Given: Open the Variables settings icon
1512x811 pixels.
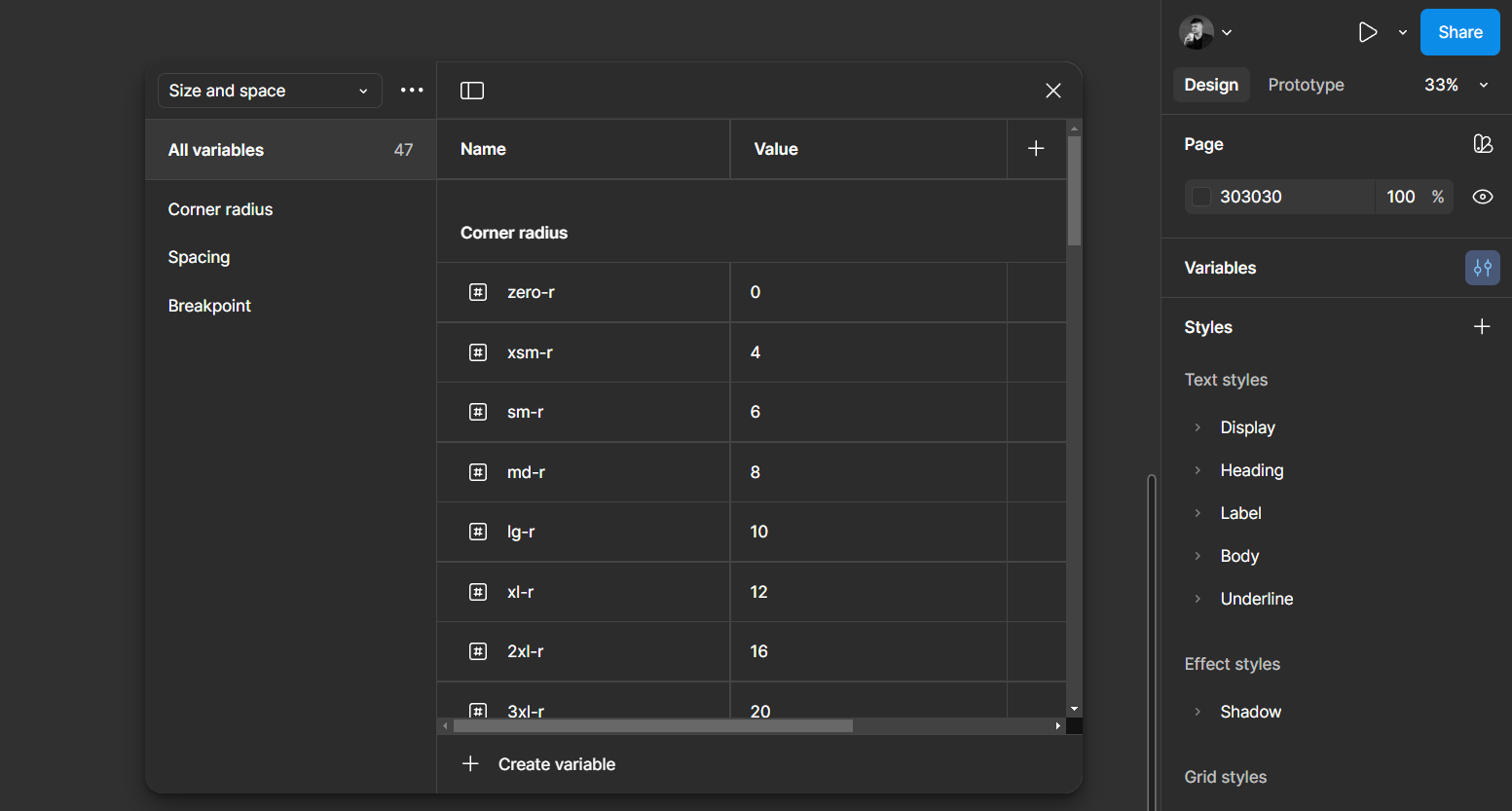Looking at the screenshot, I should coord(1482,268).
